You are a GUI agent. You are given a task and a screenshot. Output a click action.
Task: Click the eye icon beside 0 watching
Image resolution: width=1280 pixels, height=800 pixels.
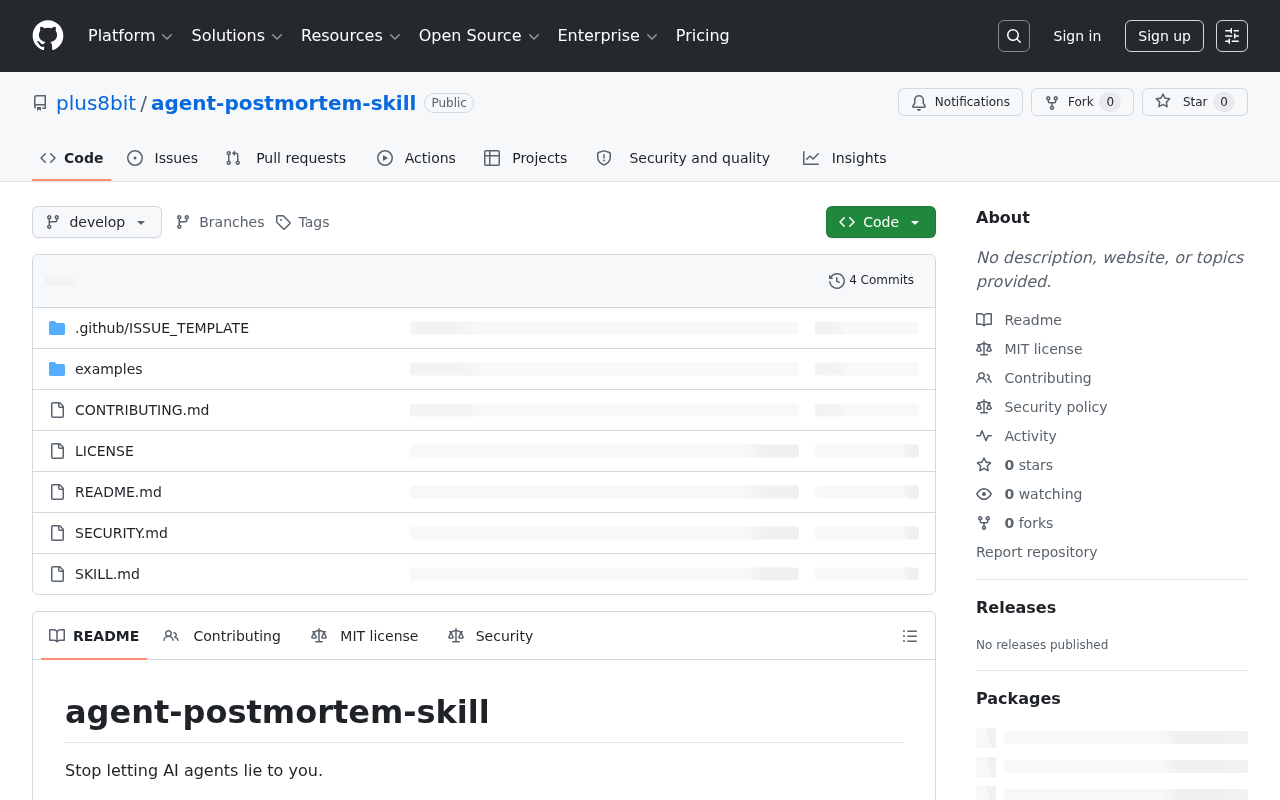[984, 494]
